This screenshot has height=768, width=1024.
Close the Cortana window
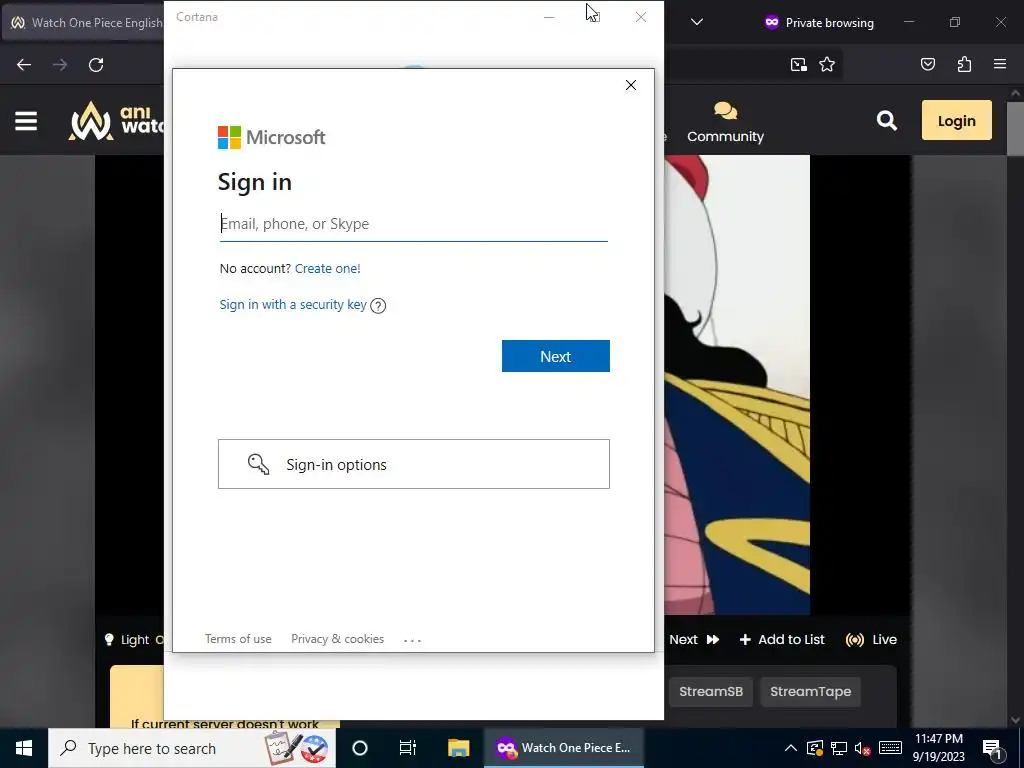click(x=641, y=17)
